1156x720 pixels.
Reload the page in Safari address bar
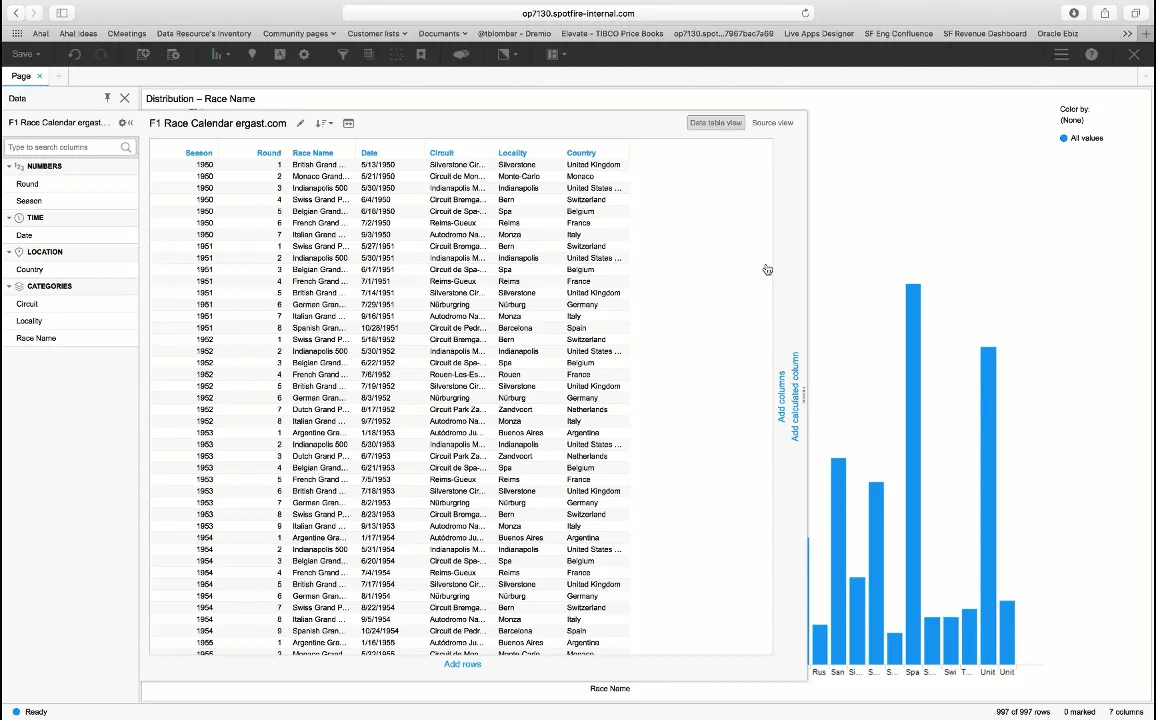click(805, 13)
